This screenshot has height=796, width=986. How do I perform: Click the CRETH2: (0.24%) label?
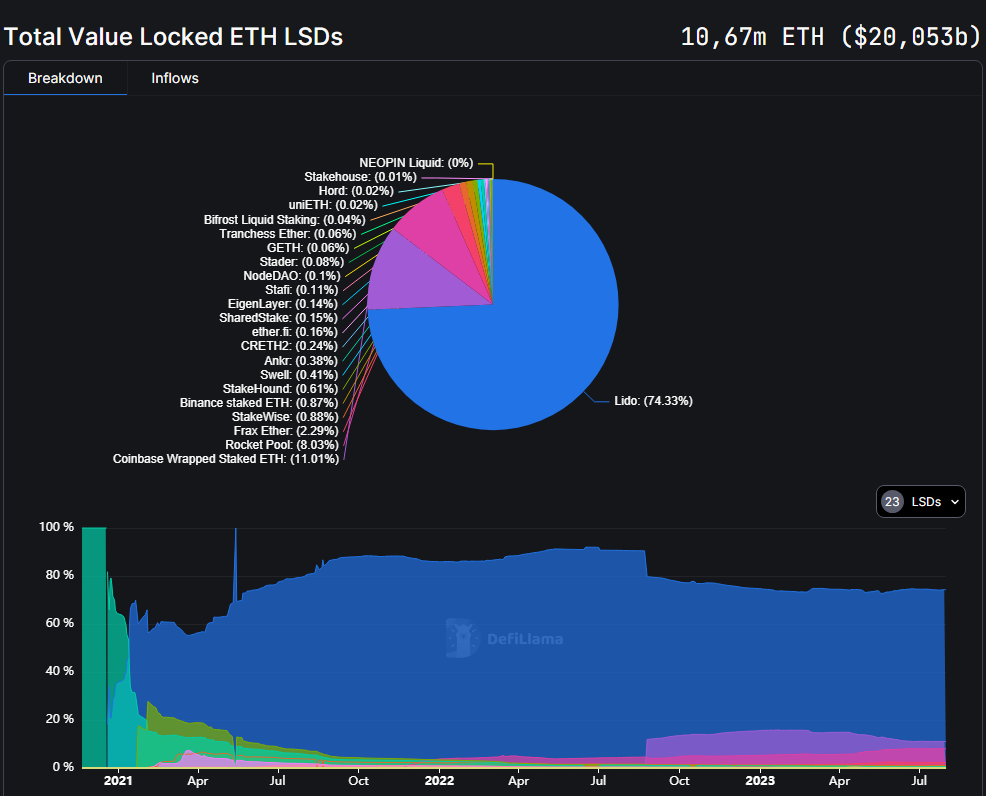pos(289,346)
